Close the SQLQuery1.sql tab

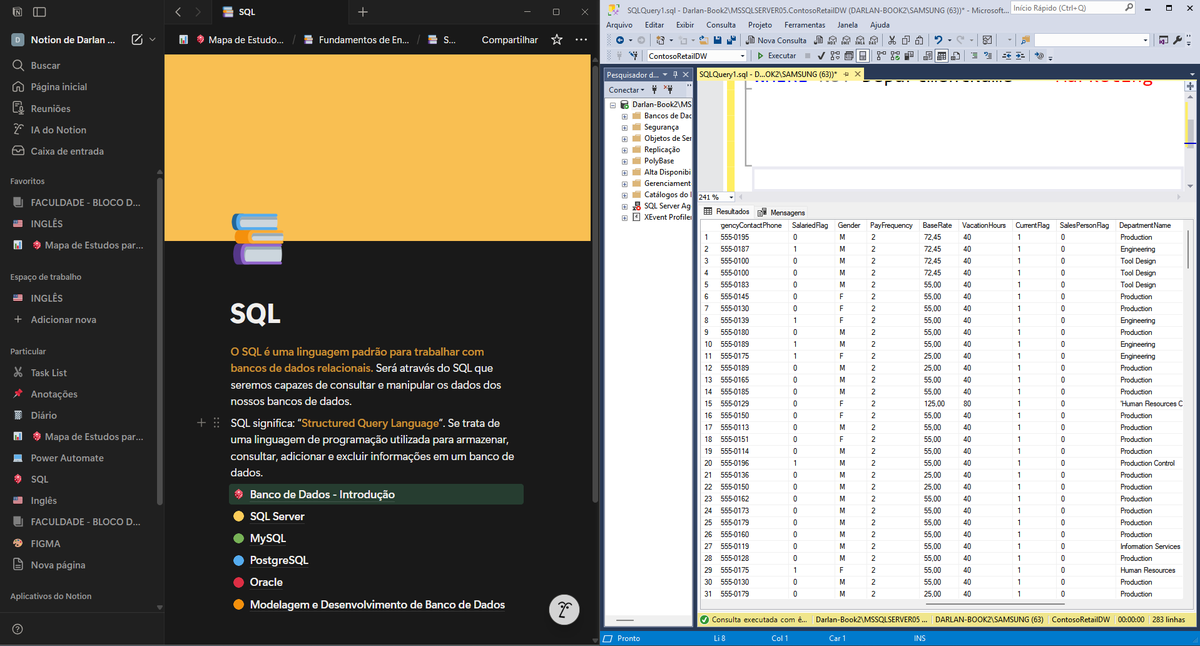857,74
